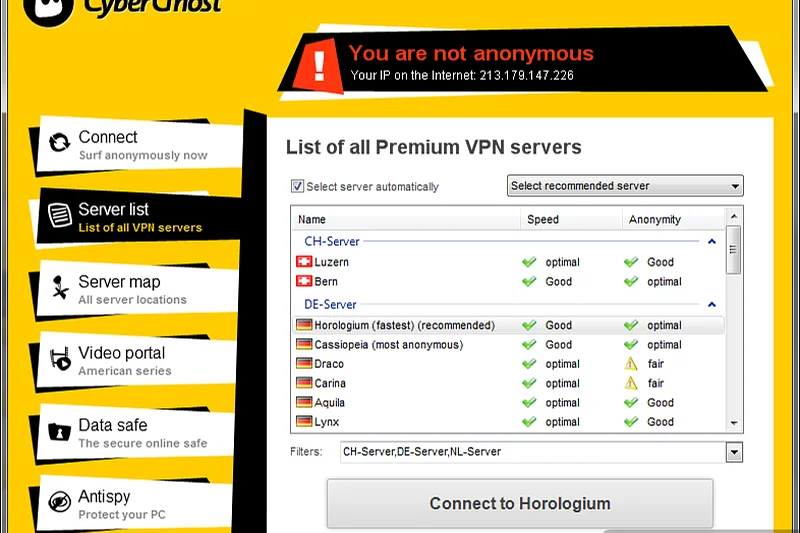Click the German flag next to Horologium

click(304, 325)
